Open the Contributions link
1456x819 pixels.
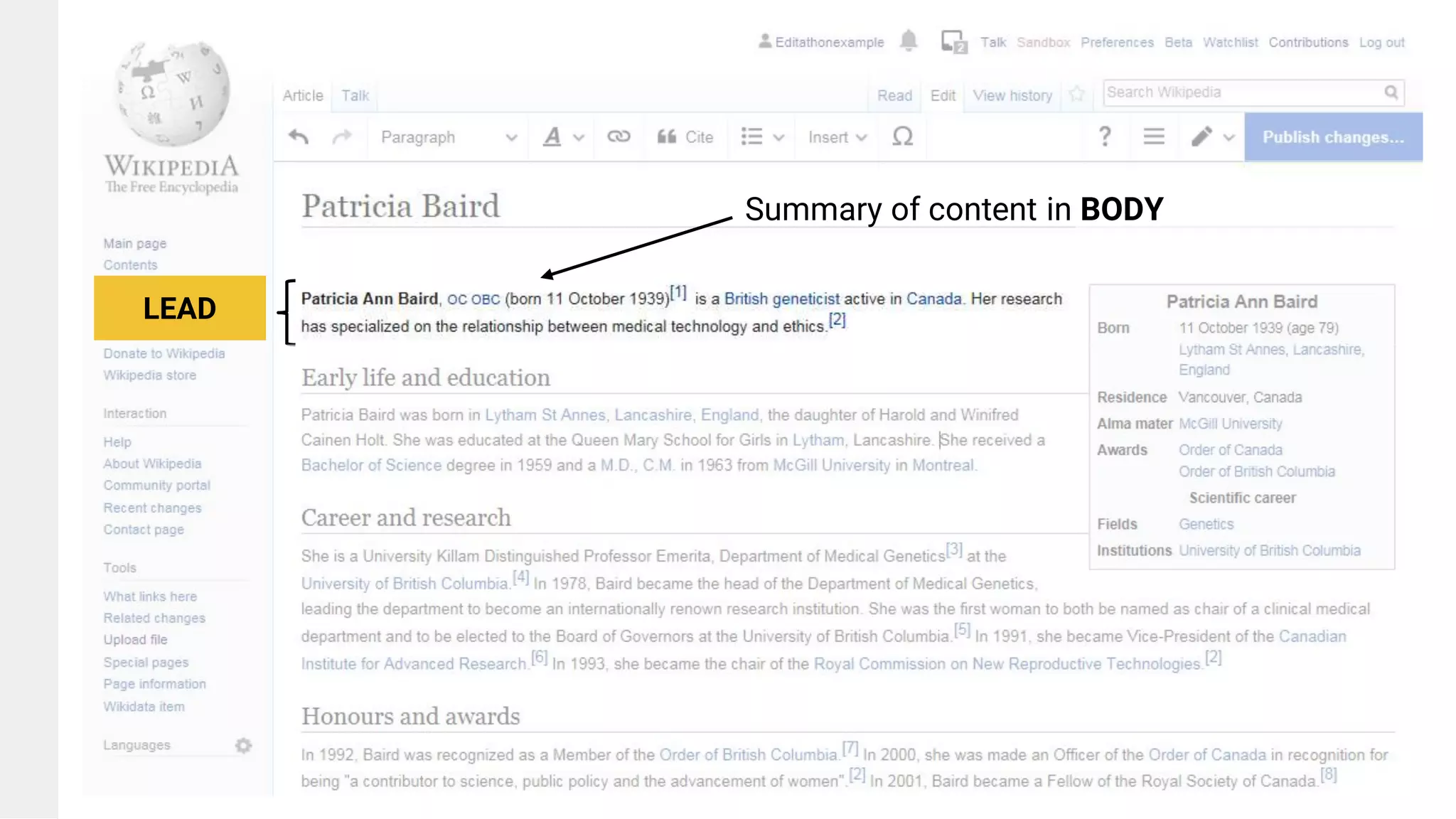coord(1308,42)
